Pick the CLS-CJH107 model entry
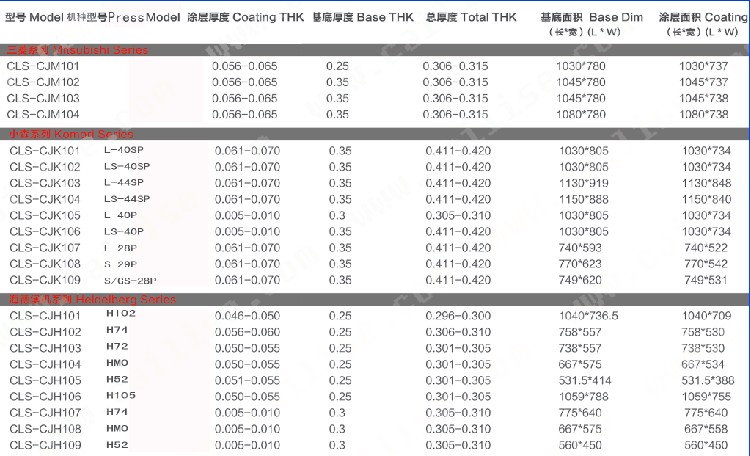 point(45,413)
